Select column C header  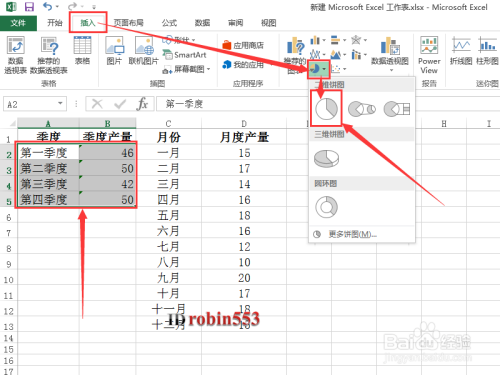tap(169, 124)
